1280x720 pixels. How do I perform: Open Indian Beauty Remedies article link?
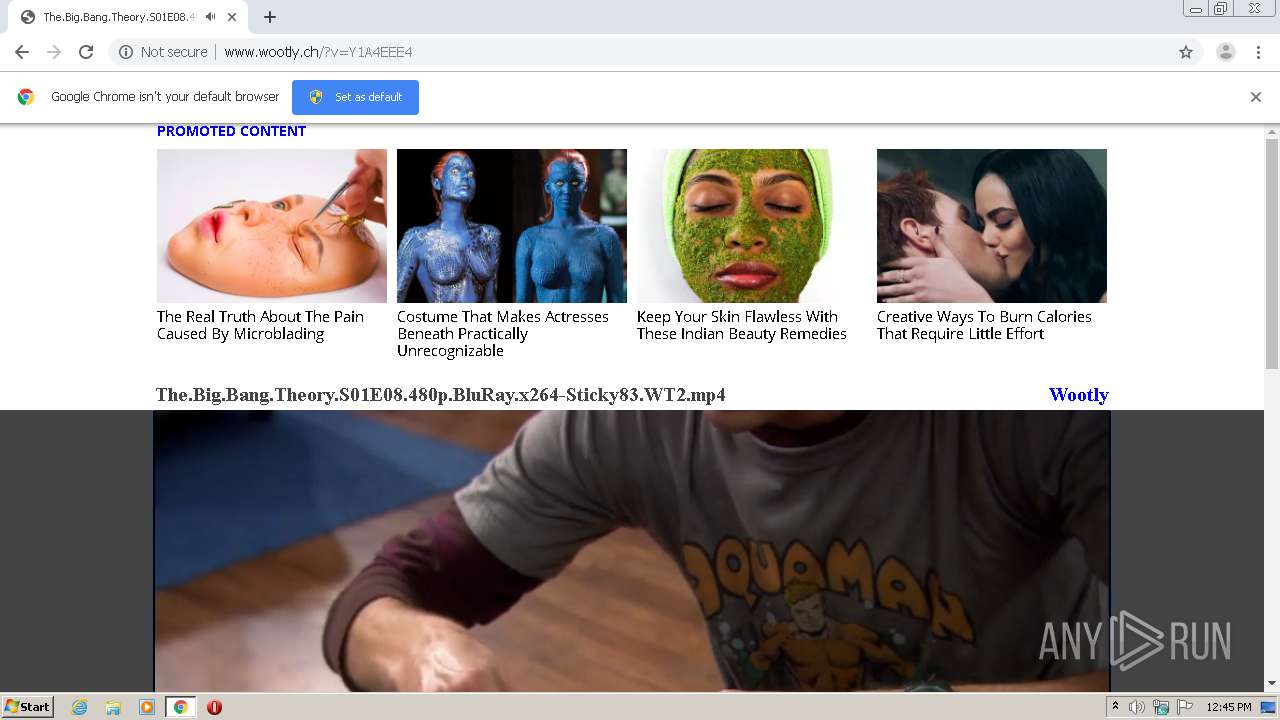[x=742, y=325]
